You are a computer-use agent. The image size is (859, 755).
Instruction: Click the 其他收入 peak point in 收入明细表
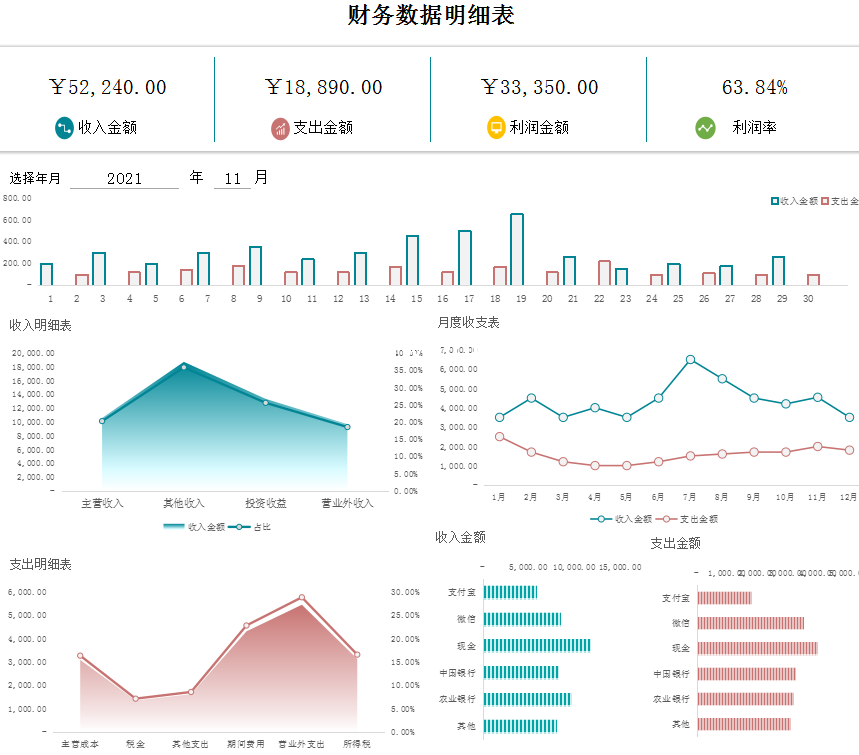[184, 367]
